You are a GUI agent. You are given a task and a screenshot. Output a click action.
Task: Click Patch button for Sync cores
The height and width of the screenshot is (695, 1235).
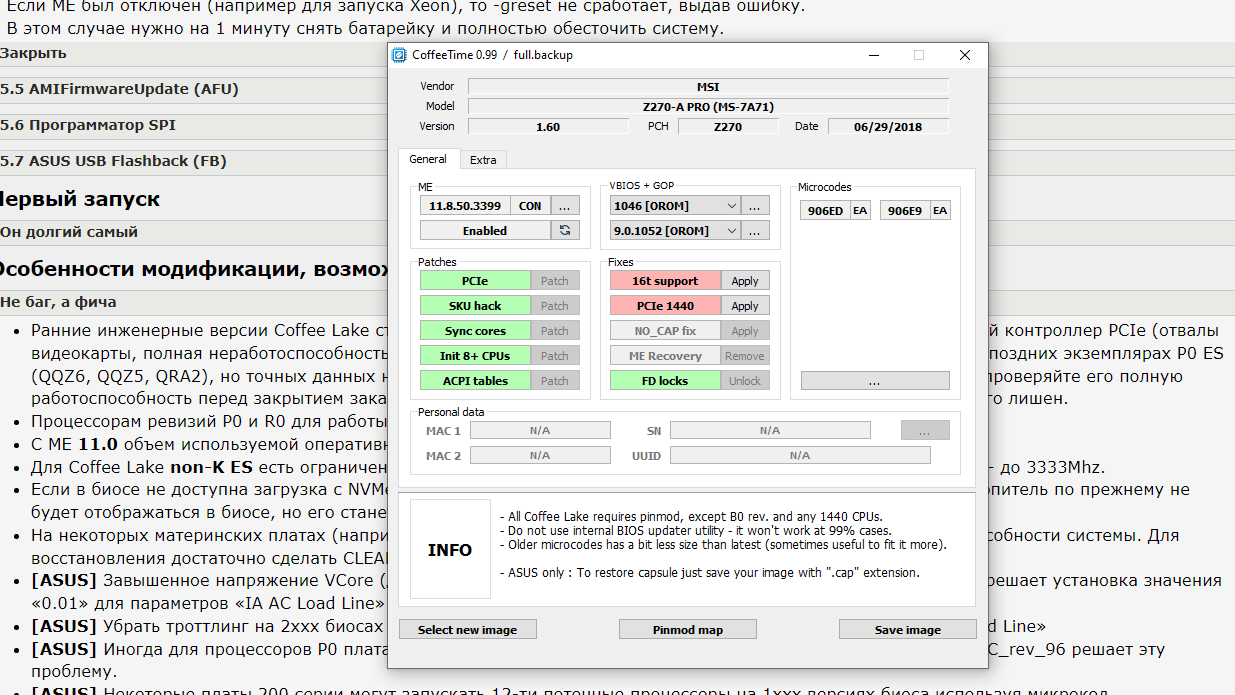tap(555, 331)
